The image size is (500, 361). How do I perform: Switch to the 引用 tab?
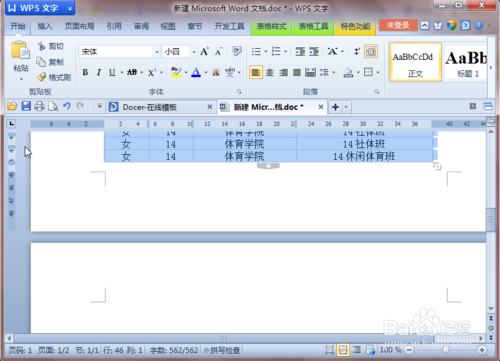pos(114,26)
